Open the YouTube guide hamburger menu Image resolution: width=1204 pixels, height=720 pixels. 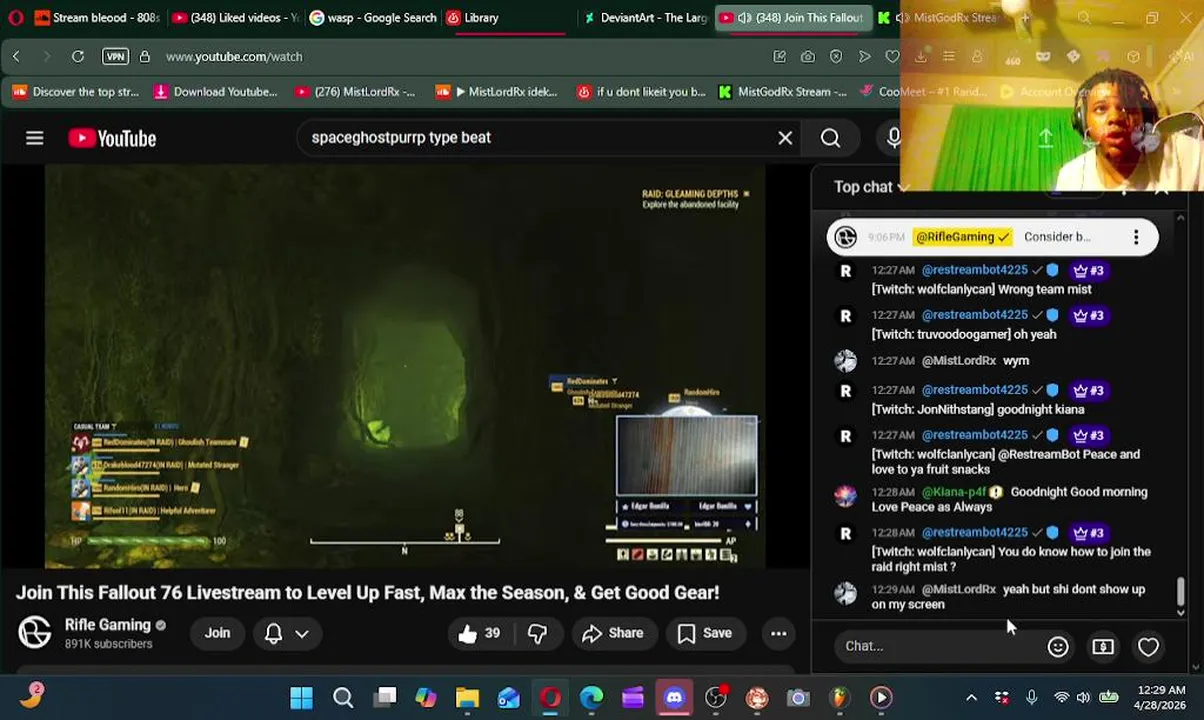pyautogui.click(x=35, y=138)
